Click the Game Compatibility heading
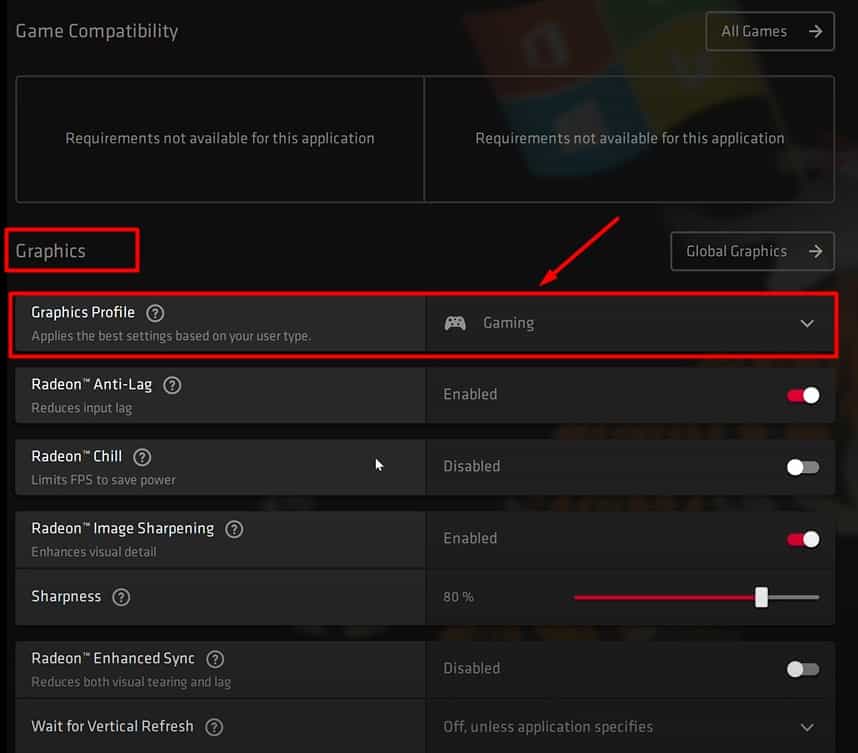 [x=97, y=31]
